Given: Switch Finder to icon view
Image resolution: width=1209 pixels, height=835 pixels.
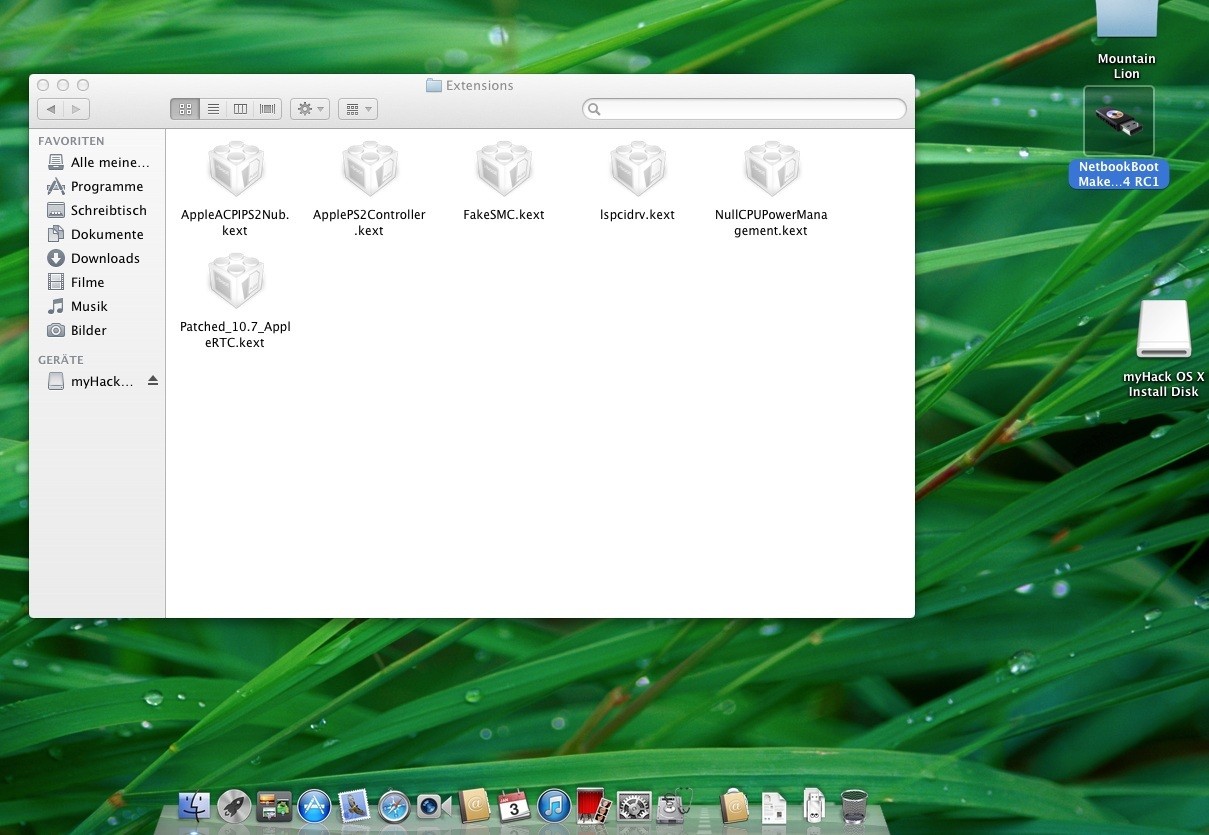Looking at the screenshot, I should [x=185, y=109].
